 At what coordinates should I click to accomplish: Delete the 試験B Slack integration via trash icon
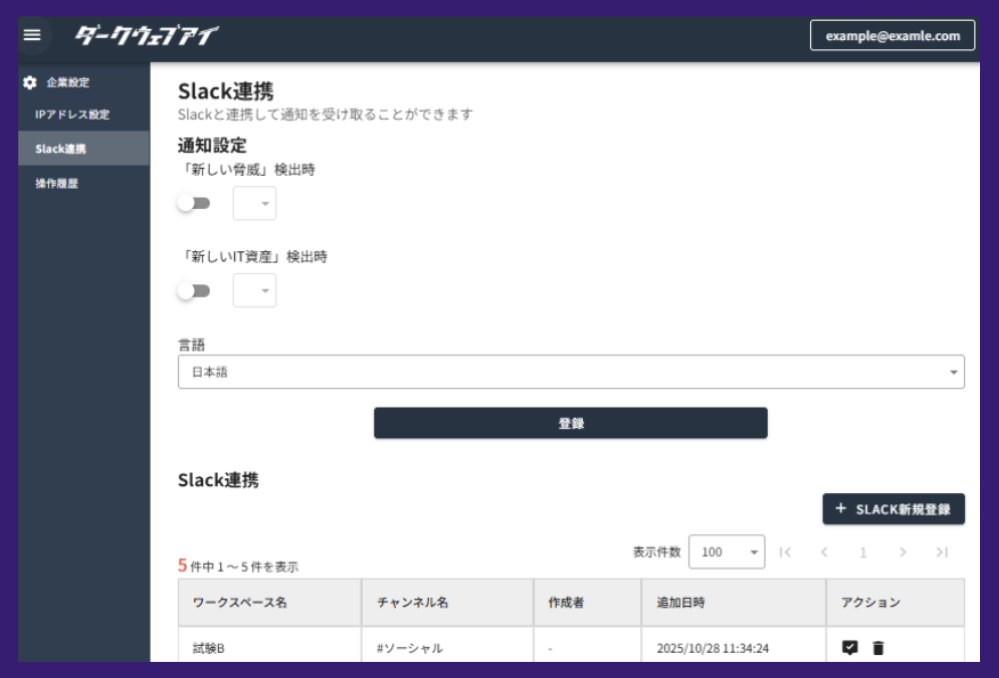(877, 648)
